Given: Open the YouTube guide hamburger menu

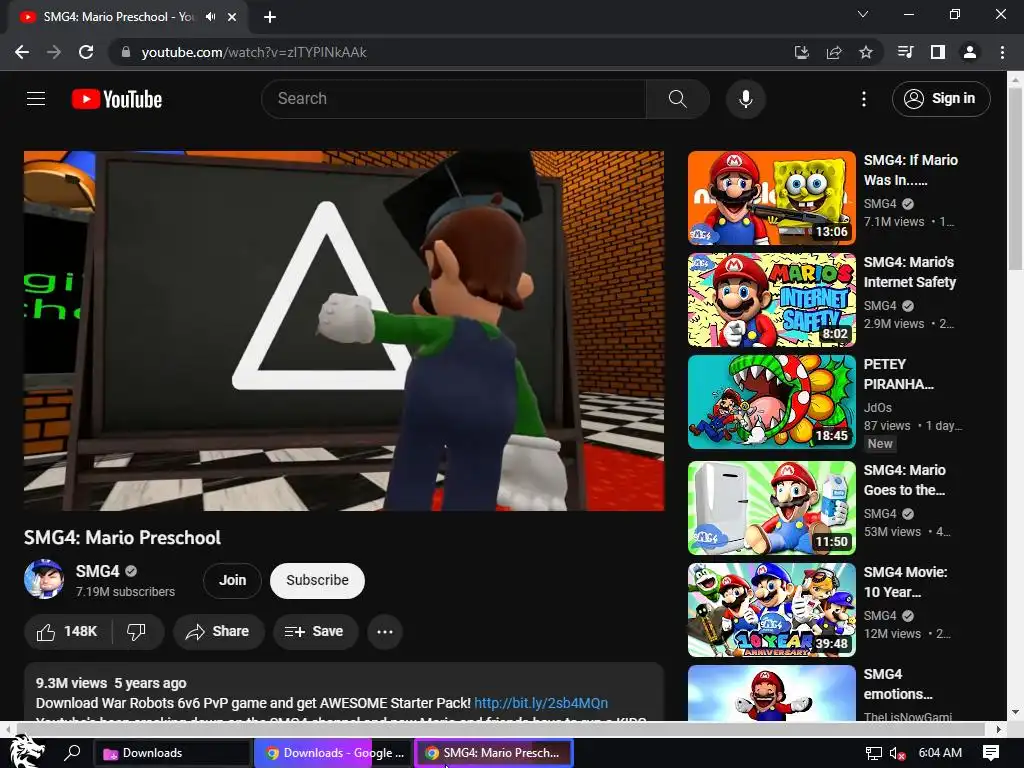Looking at the screenshot, I should [36, 99].
